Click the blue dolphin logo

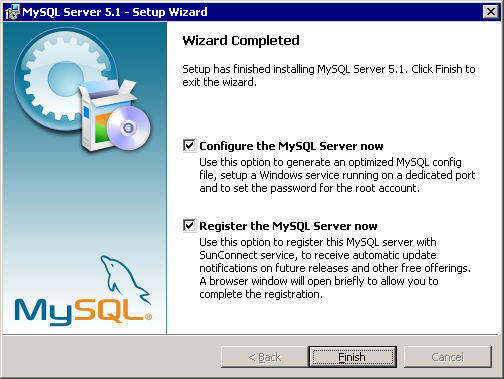pos(125,280)
